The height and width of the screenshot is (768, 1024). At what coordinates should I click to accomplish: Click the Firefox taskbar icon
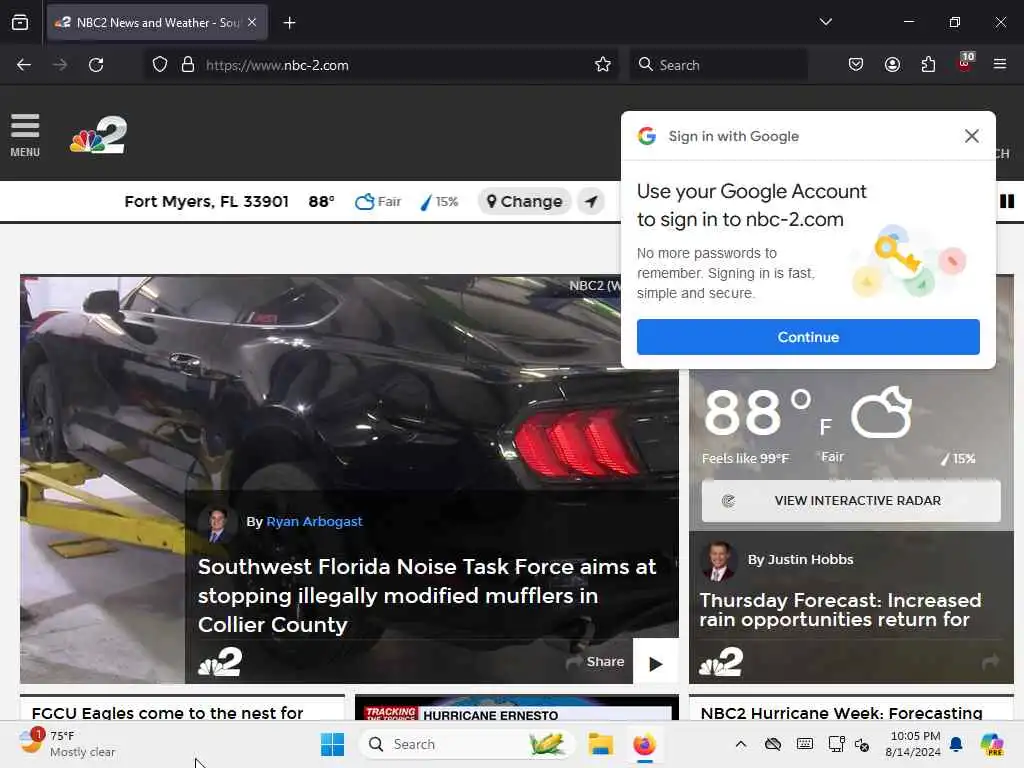pos(644,744)
